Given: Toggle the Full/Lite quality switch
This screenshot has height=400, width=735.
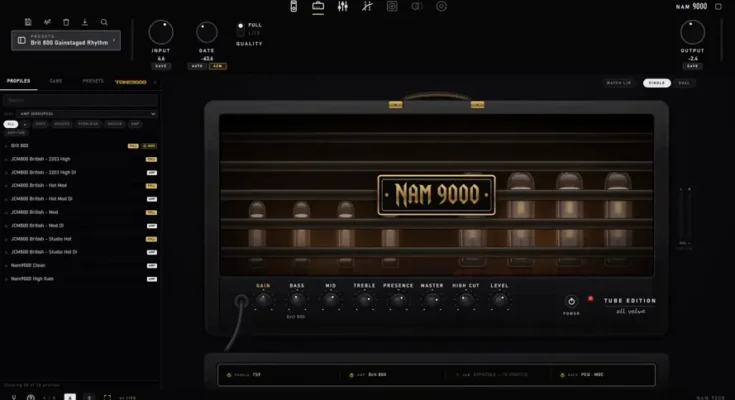Looking at the screenshot, I should coord(240,30).
